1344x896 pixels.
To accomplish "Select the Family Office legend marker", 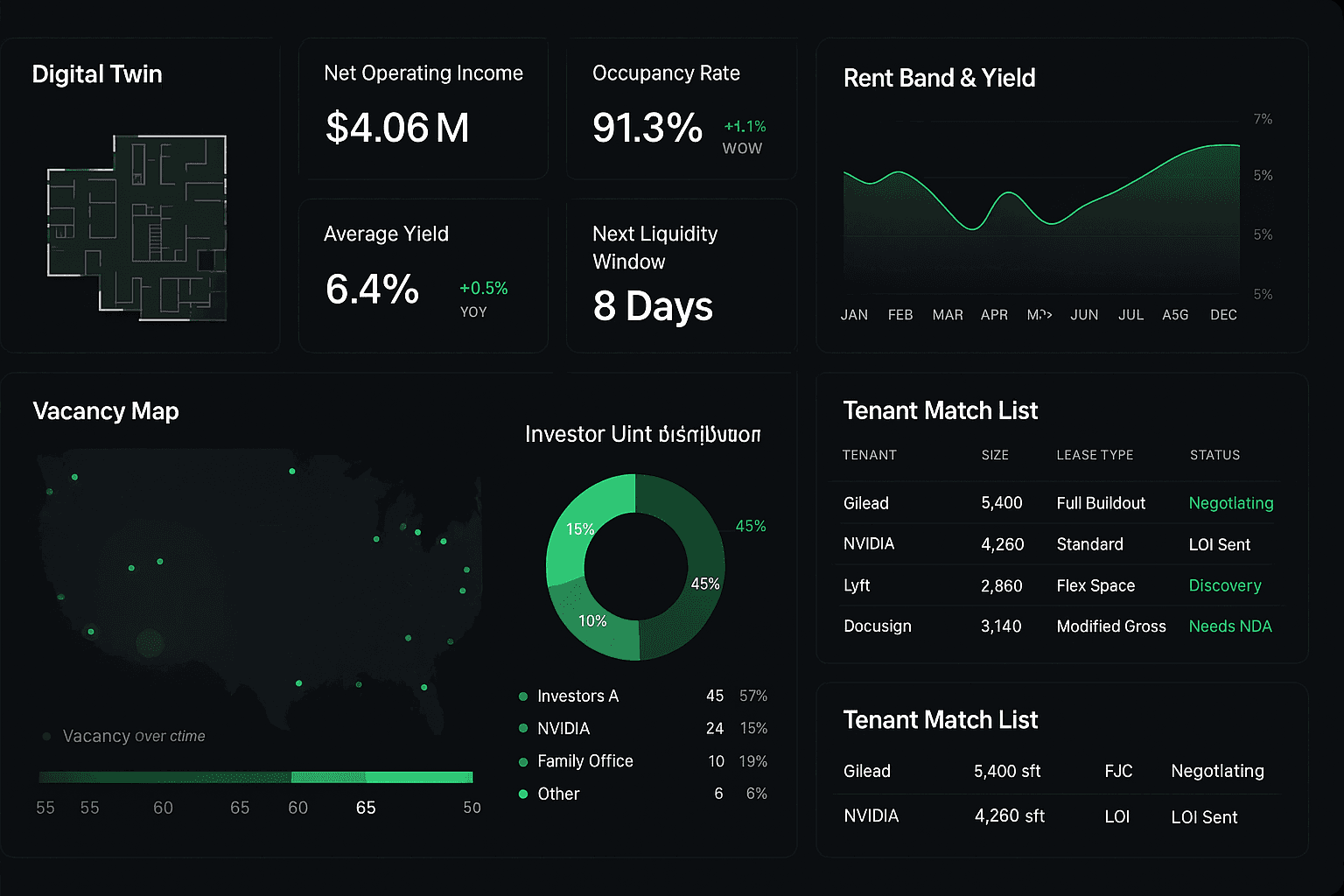I will point(523,761).
